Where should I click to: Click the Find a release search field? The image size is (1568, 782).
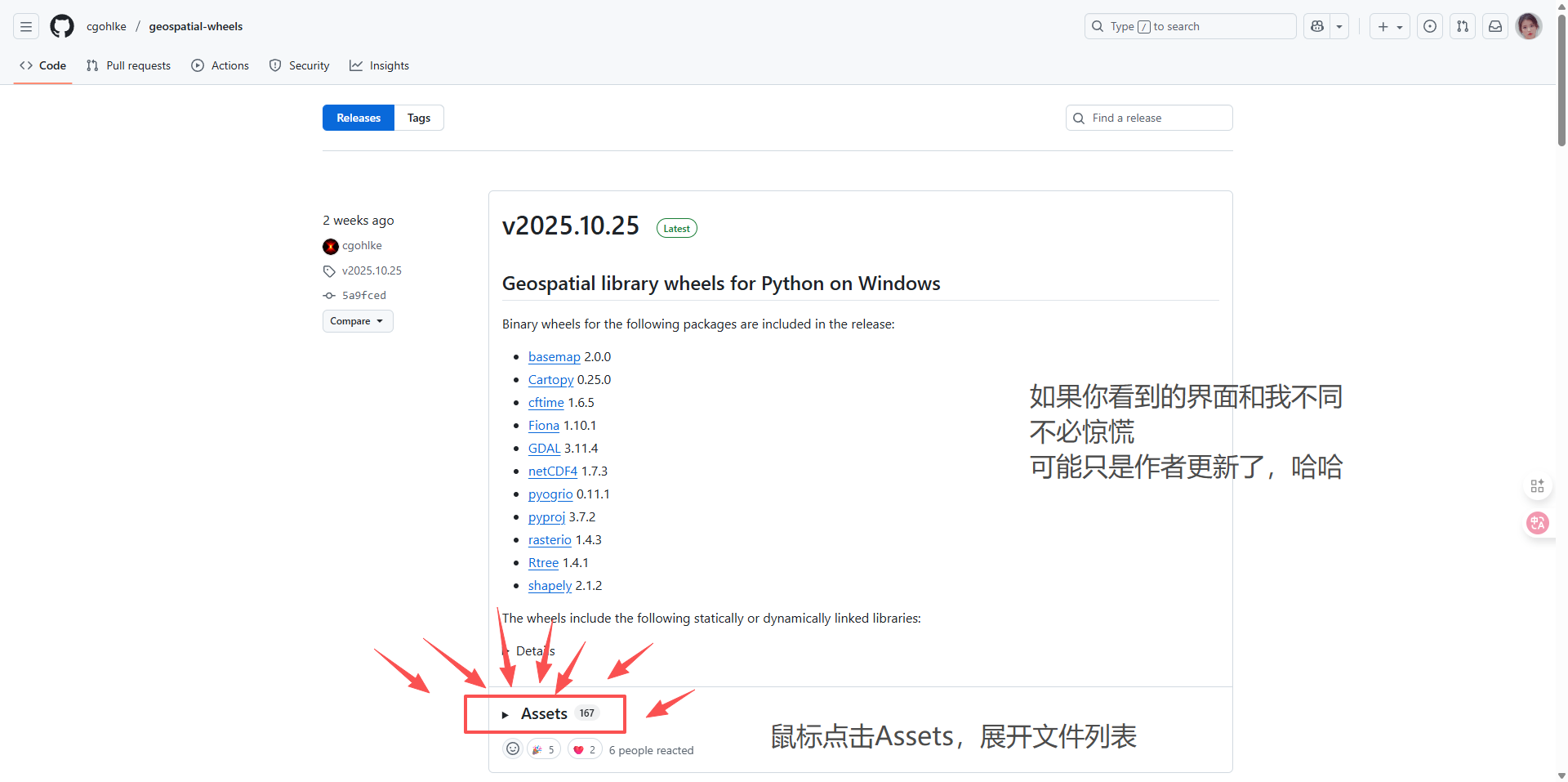tap(1148, 118)
